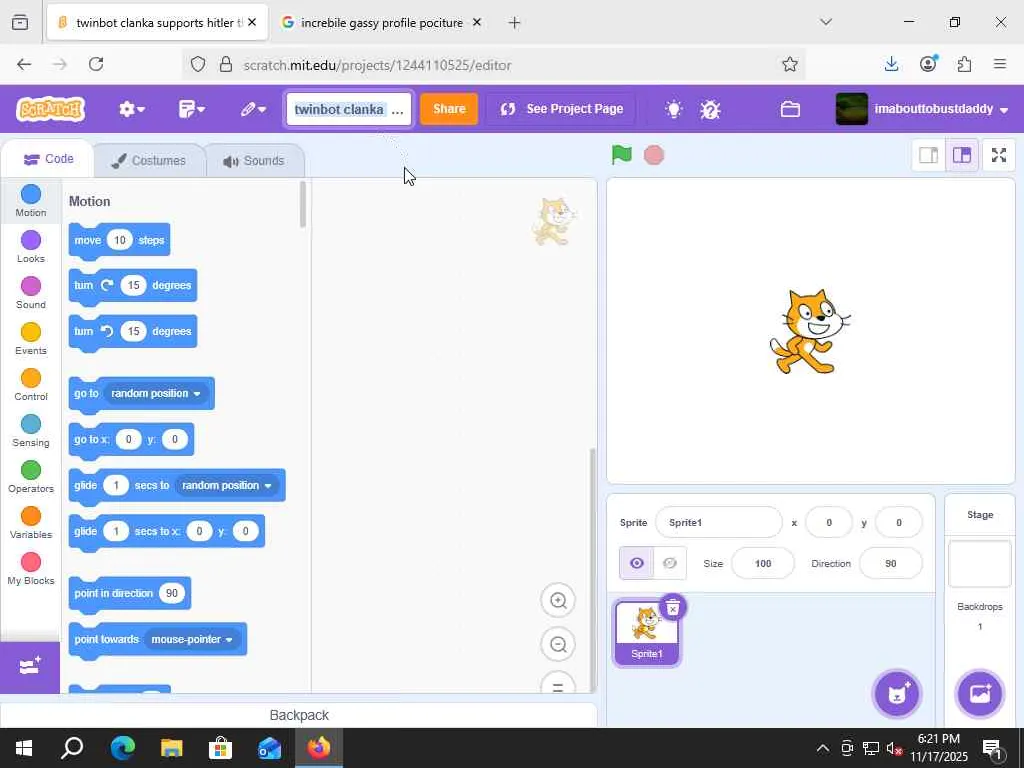Screen dimensions: 1024x768
Task: Open Microsoft Edge from taskbar
Action: 122,748
